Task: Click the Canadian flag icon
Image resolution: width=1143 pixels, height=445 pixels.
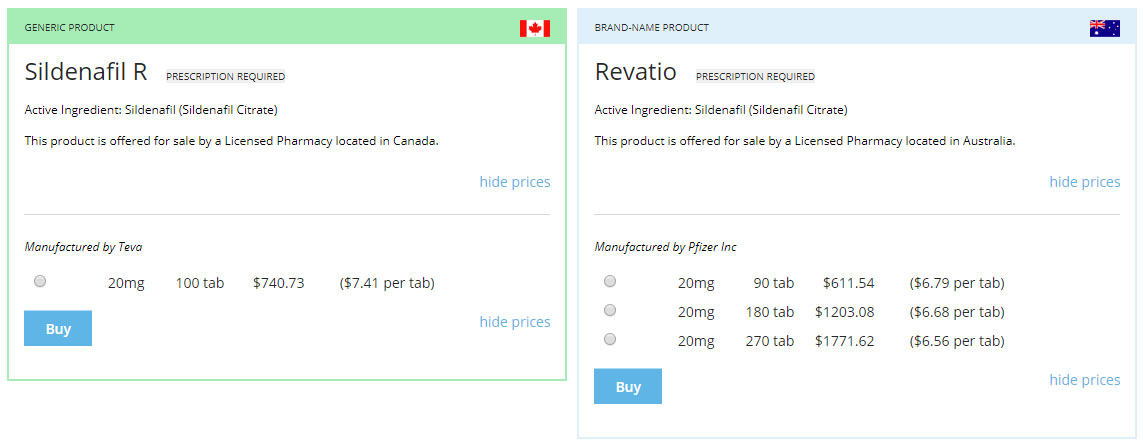Action: click(x=534, y=28)
